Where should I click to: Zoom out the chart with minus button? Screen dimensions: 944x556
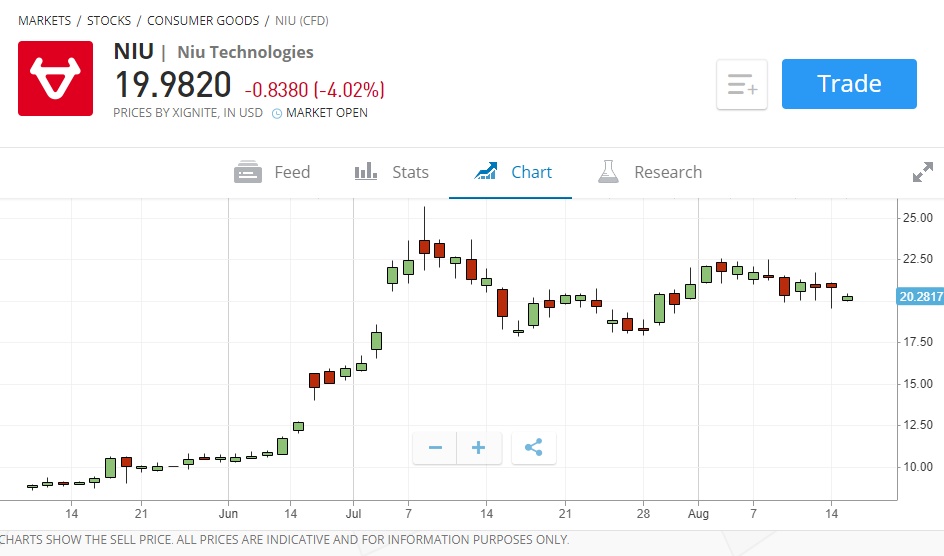pyautogui.click(x=435, y=448)
